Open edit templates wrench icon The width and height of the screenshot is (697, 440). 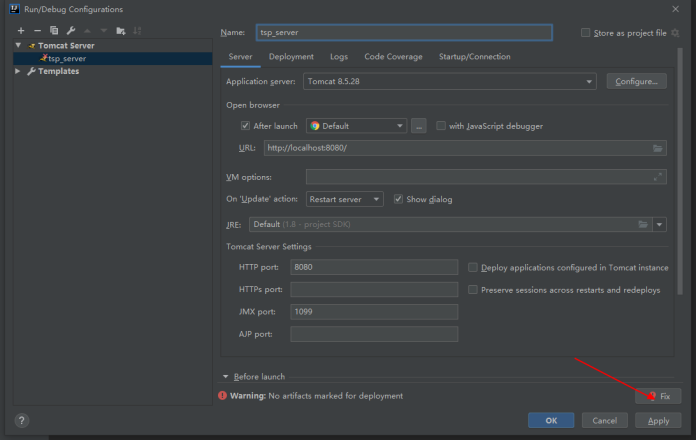pyautogui.click(x=71, y=31)
